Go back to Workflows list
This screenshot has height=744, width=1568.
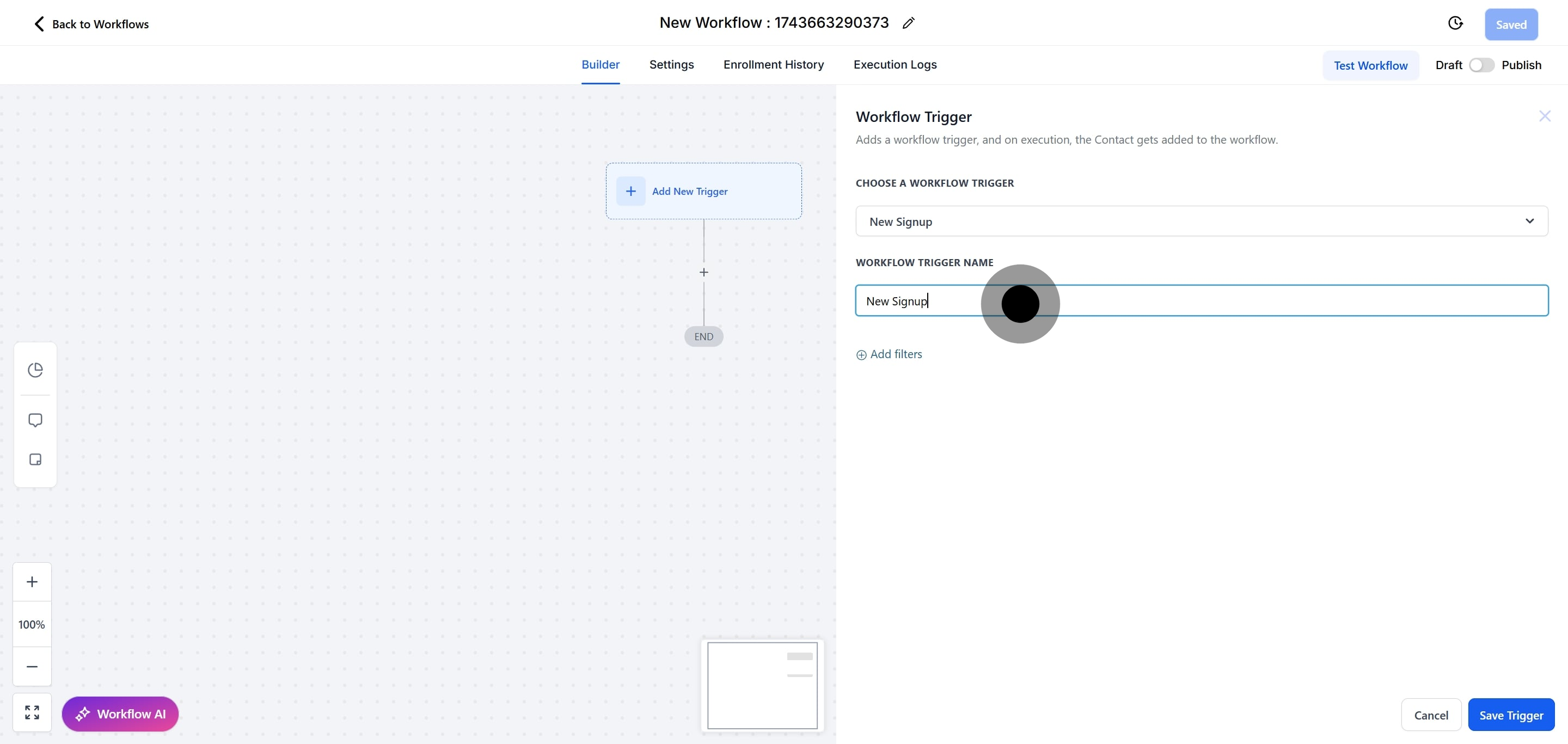coord(90,24)
